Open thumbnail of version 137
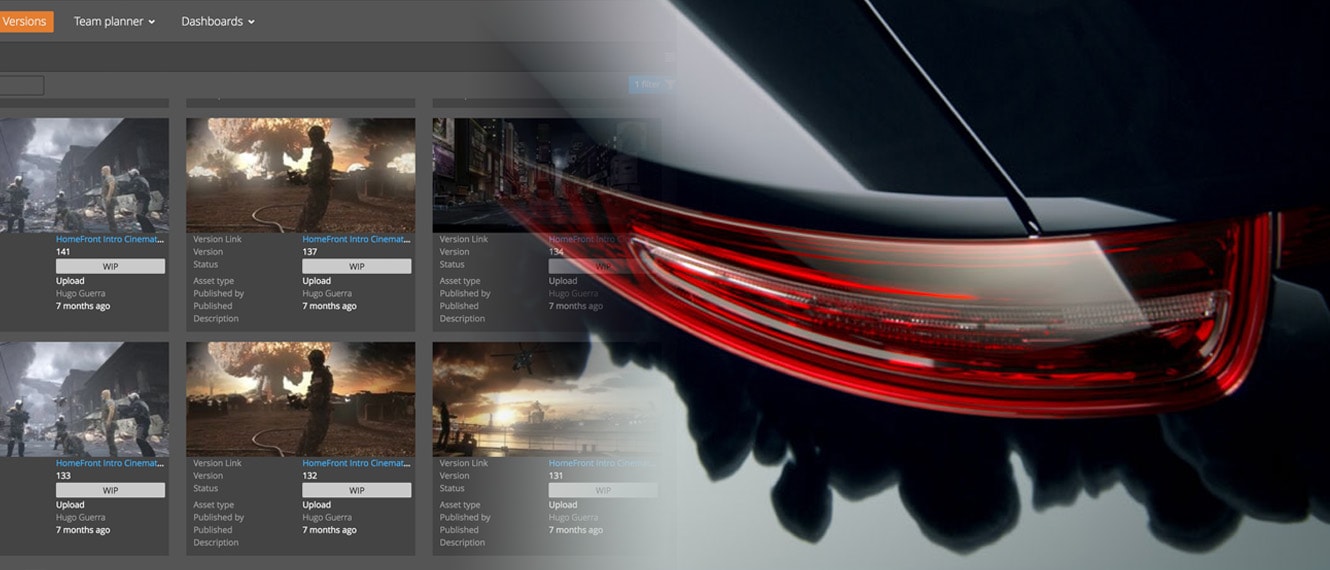The image size is (1330, 570). (300, 175)
